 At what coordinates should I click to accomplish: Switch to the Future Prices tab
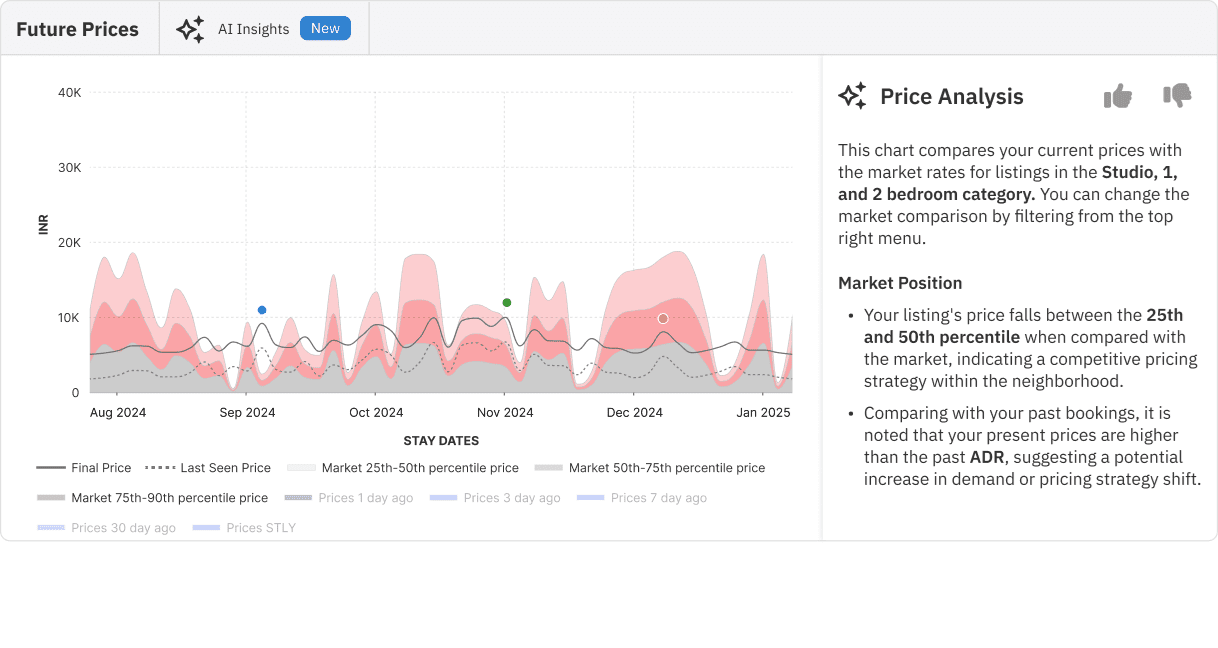click(78, 29)
